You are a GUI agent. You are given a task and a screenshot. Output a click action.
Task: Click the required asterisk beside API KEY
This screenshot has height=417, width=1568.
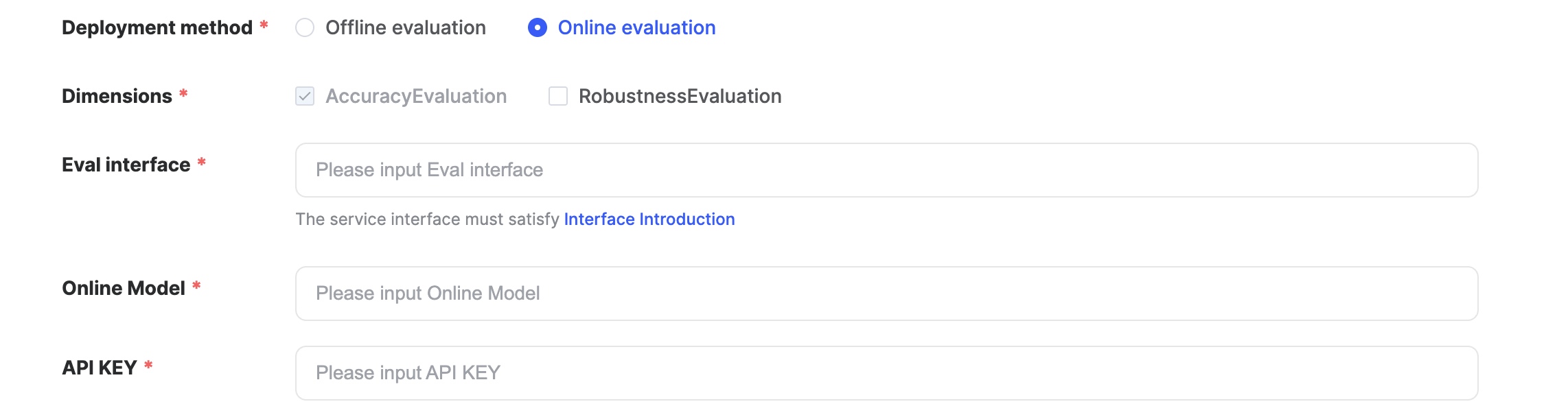[148, 366]
